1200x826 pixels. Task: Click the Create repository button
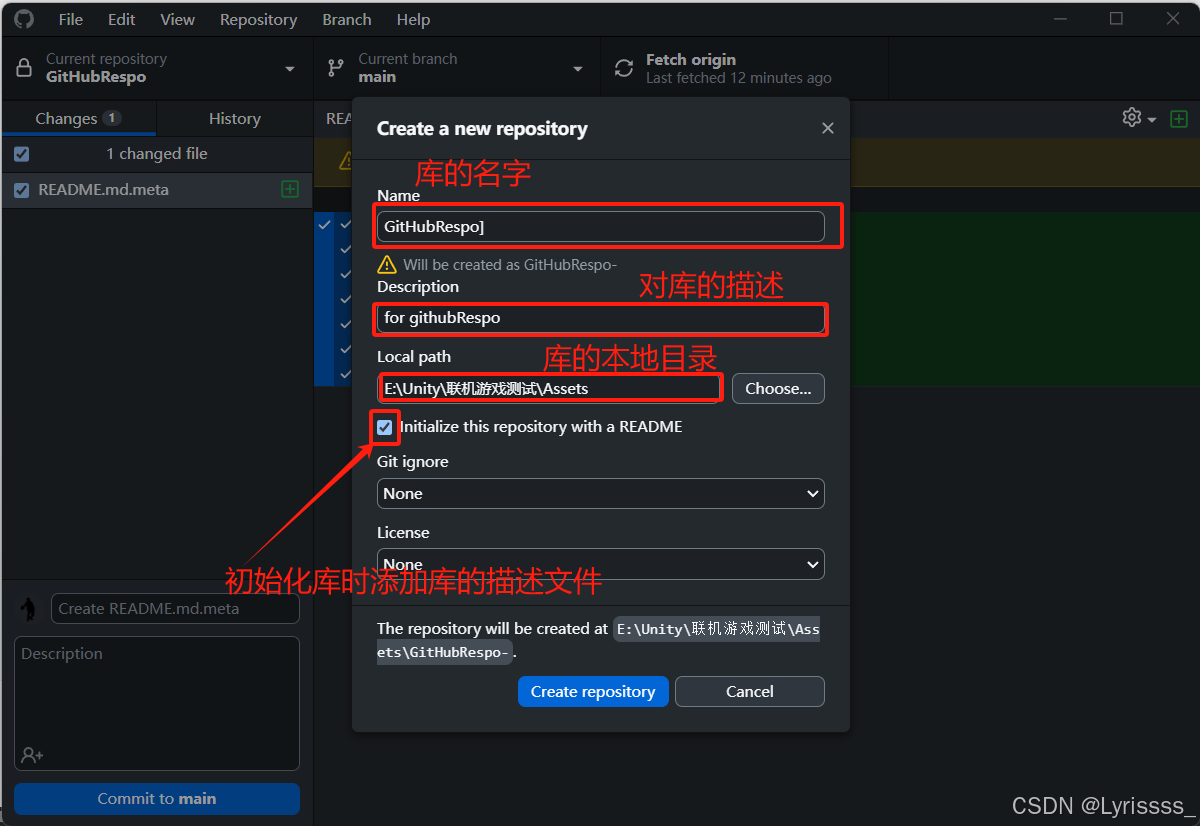click(593, 691)
